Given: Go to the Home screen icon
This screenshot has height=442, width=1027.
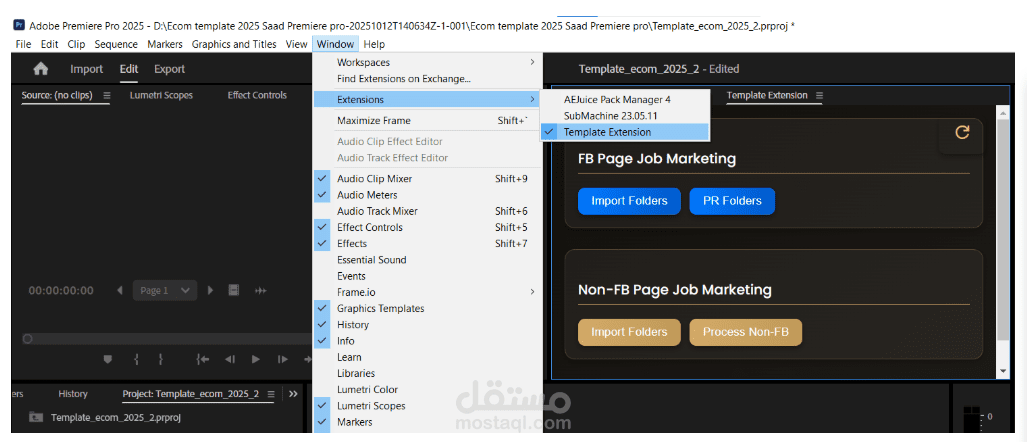Looking at the screenshot, I should pyautogui.click(x=41, y=69).
